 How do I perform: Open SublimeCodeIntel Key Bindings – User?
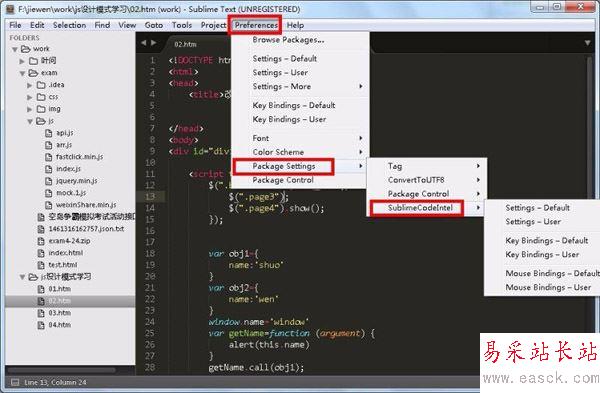click(x=543, y=254)
